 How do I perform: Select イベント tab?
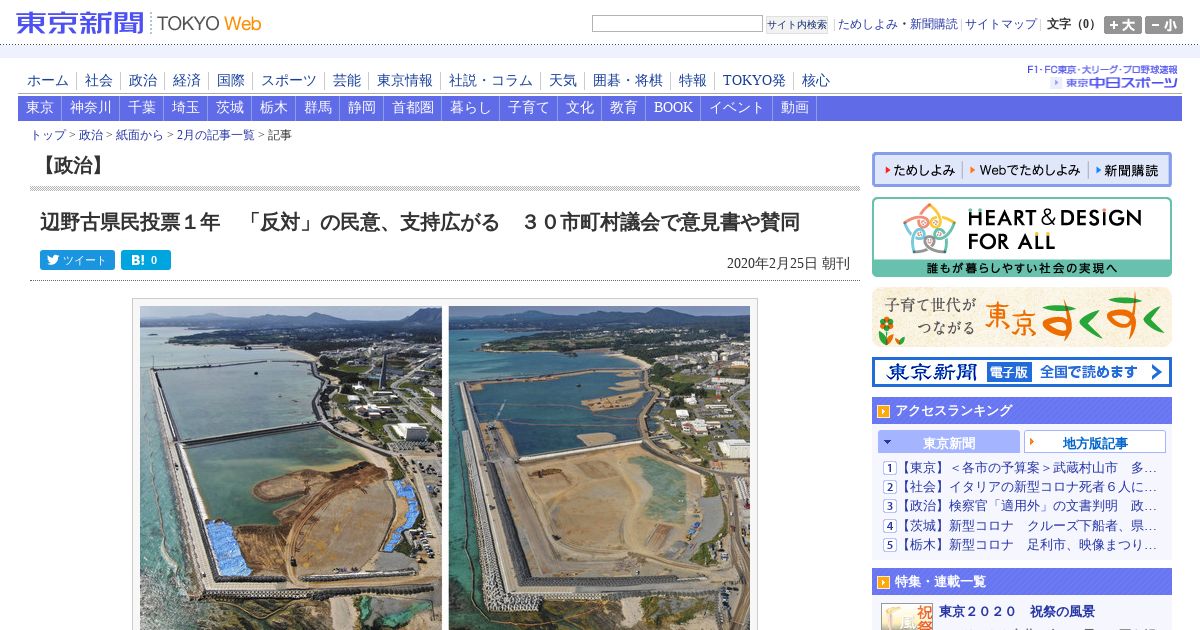tap(738, 108)
